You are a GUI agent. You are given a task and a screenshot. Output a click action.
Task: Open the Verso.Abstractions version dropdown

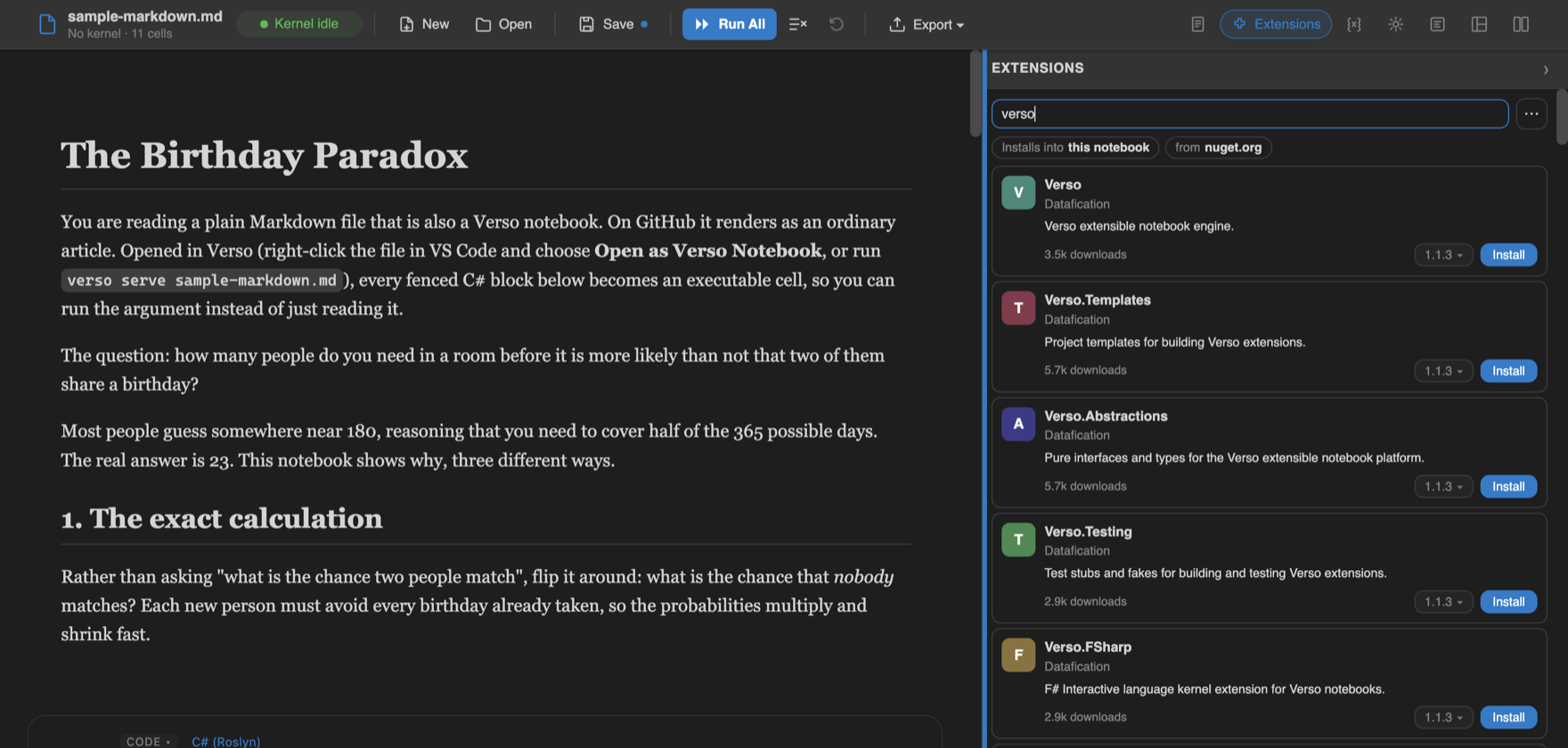(x=1443, y=486)
